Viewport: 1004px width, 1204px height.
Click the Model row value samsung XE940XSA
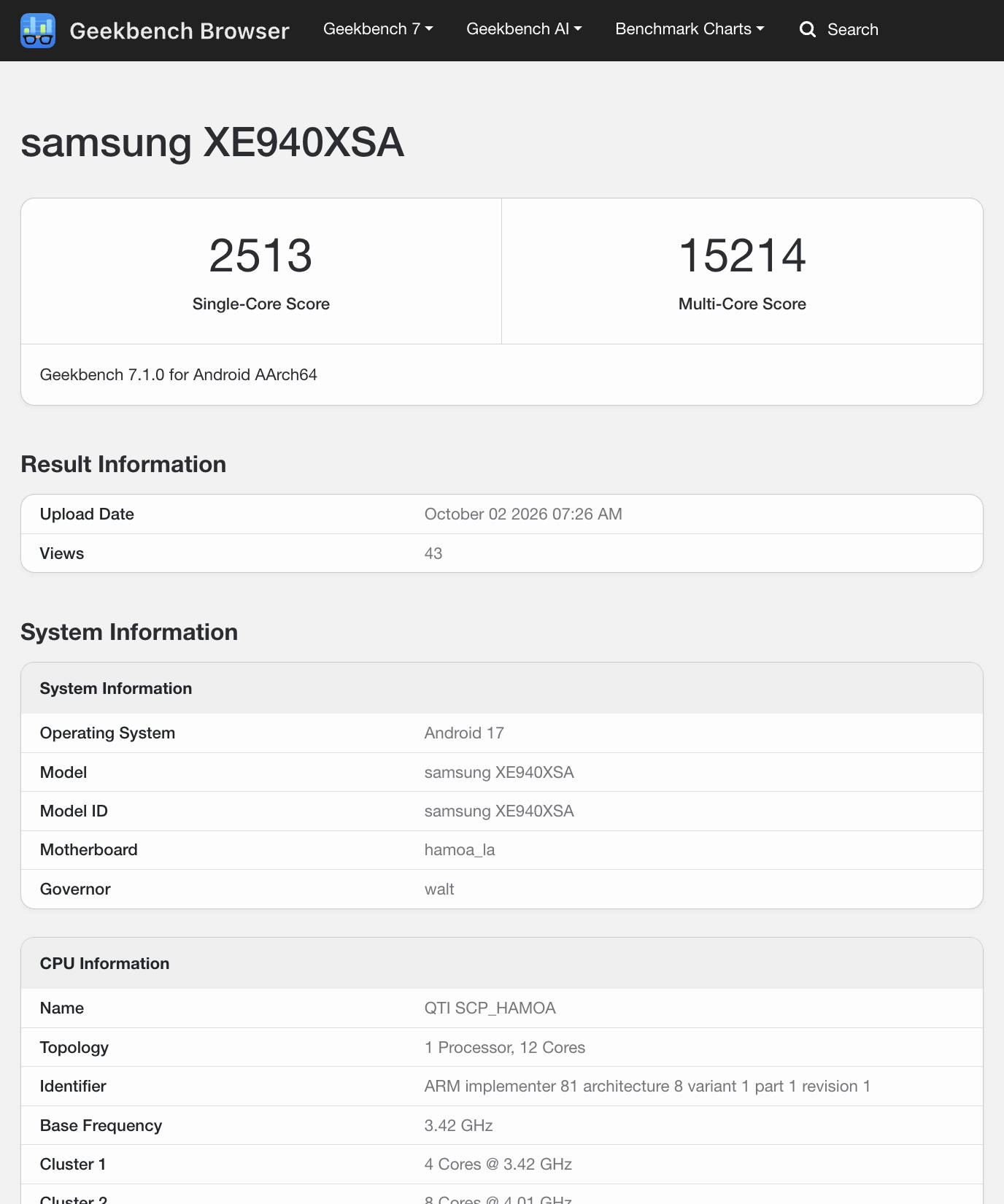click(x=499, y=773)
